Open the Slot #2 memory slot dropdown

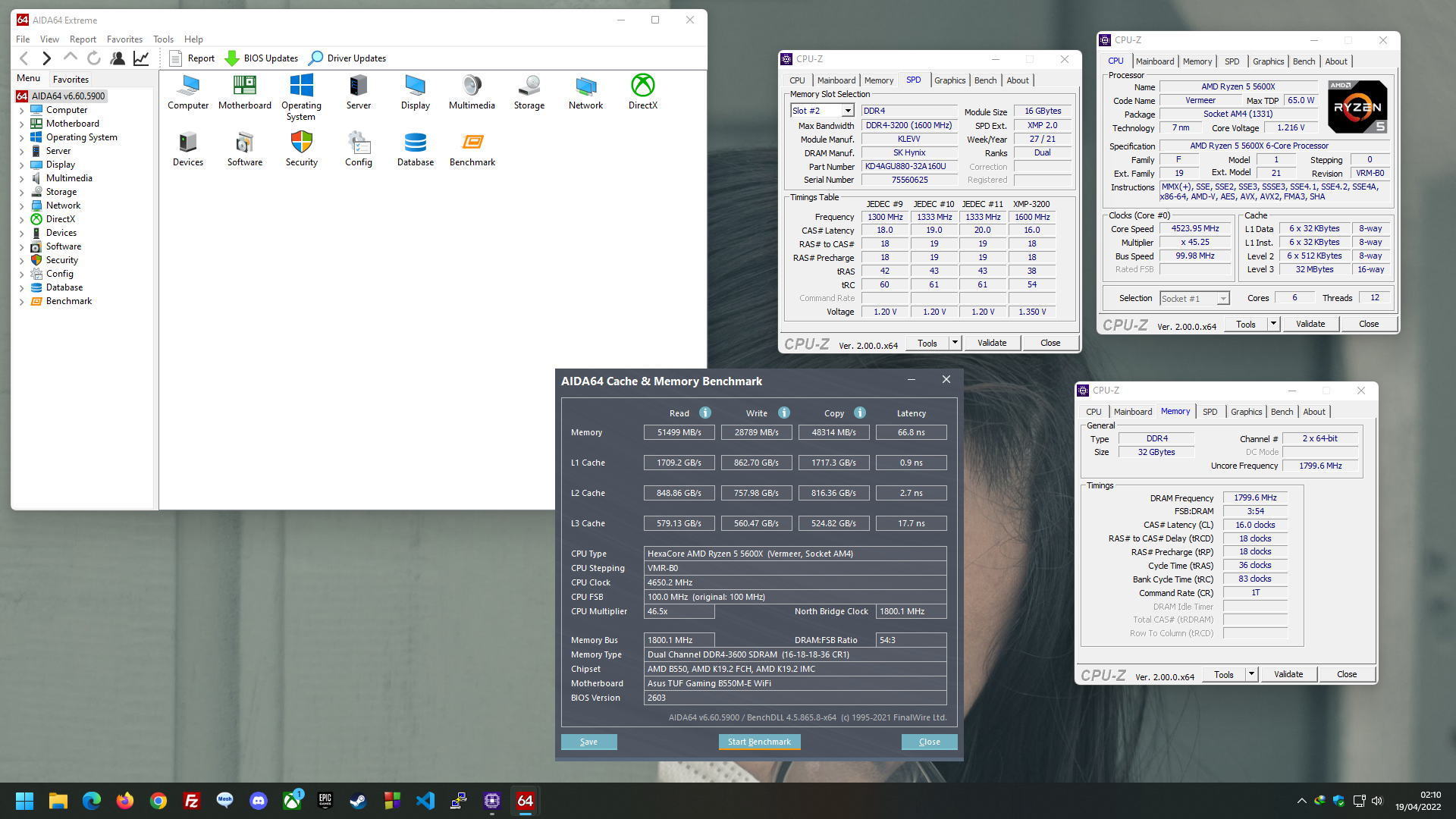point(848,111)
